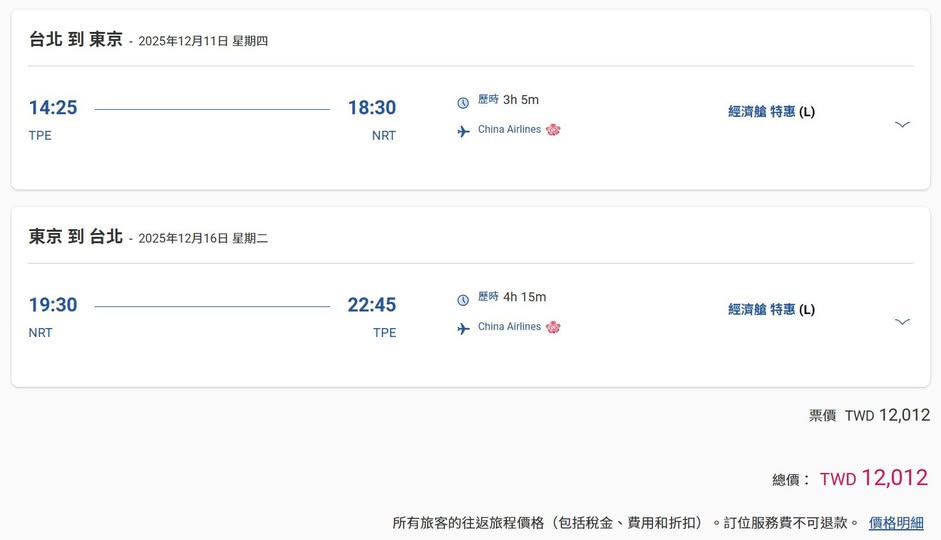Viewport: 941px width, 540px height.
Task: Click the airplane icon on outbound flight
Action: click(x=463, y=131)
